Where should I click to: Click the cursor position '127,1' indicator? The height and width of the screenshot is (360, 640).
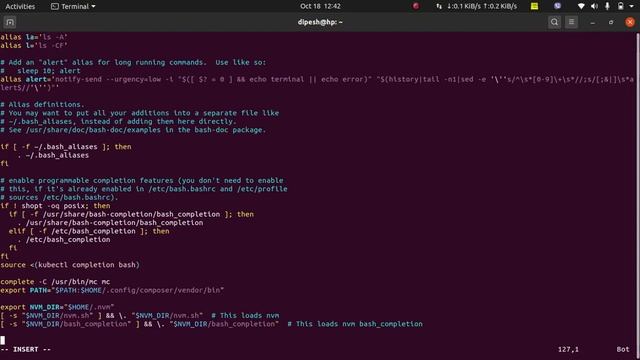click(x=568, y=349)
